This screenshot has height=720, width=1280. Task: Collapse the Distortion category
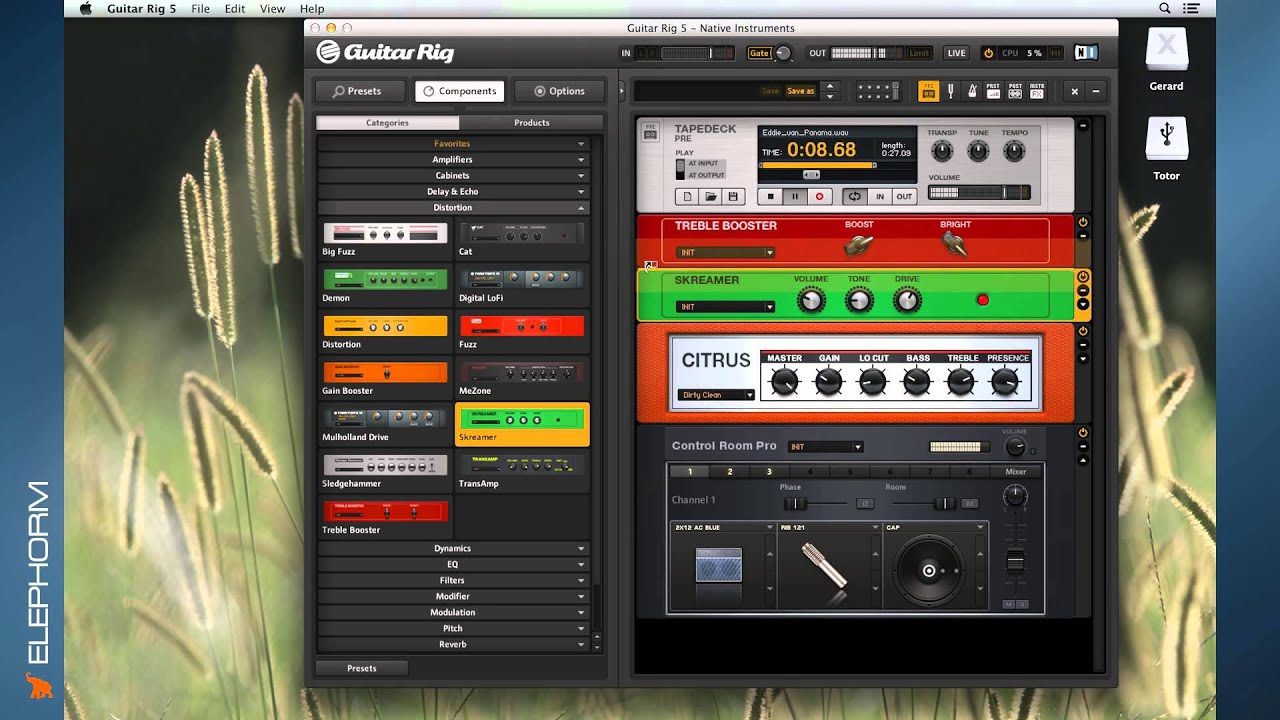click(x=453, y=208)
